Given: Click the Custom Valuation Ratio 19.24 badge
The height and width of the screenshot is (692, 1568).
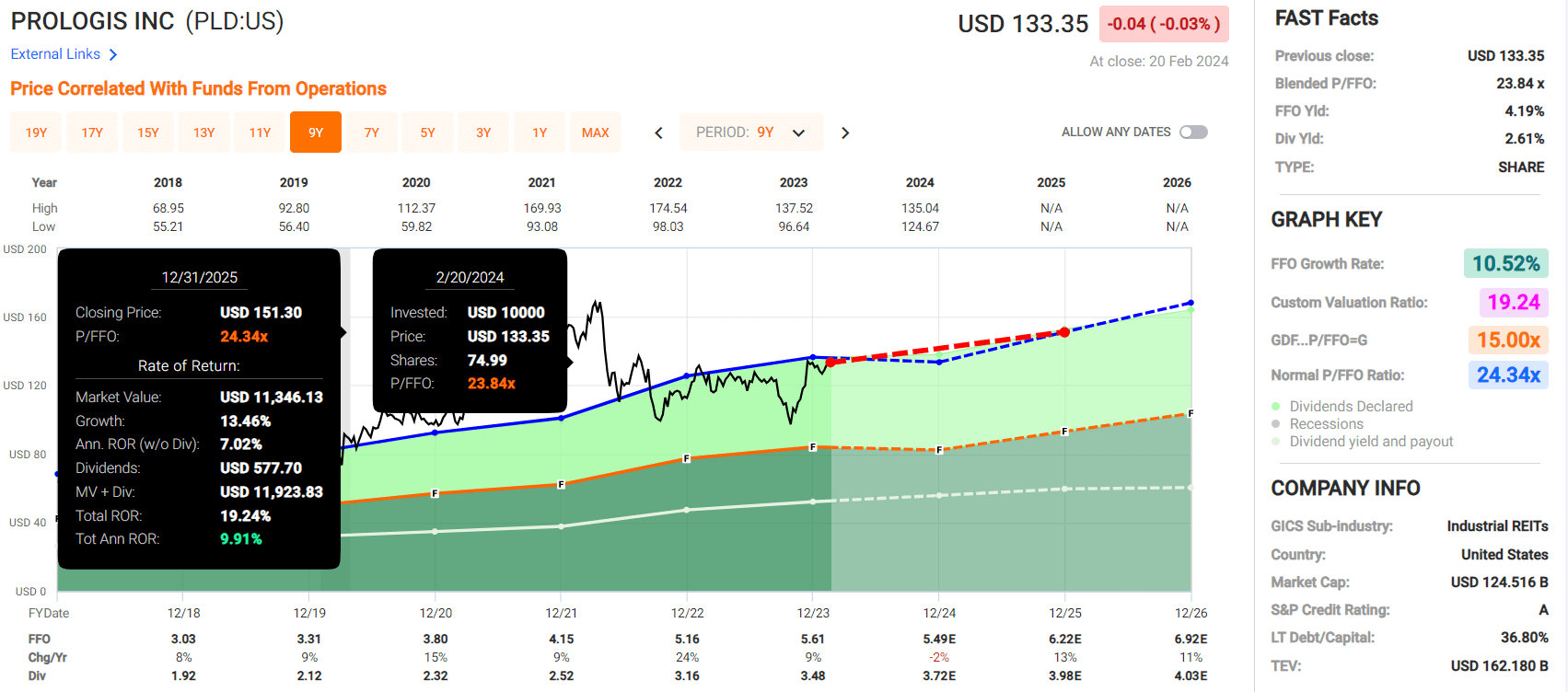Looking at the screenshot, I should [1513, 303].
